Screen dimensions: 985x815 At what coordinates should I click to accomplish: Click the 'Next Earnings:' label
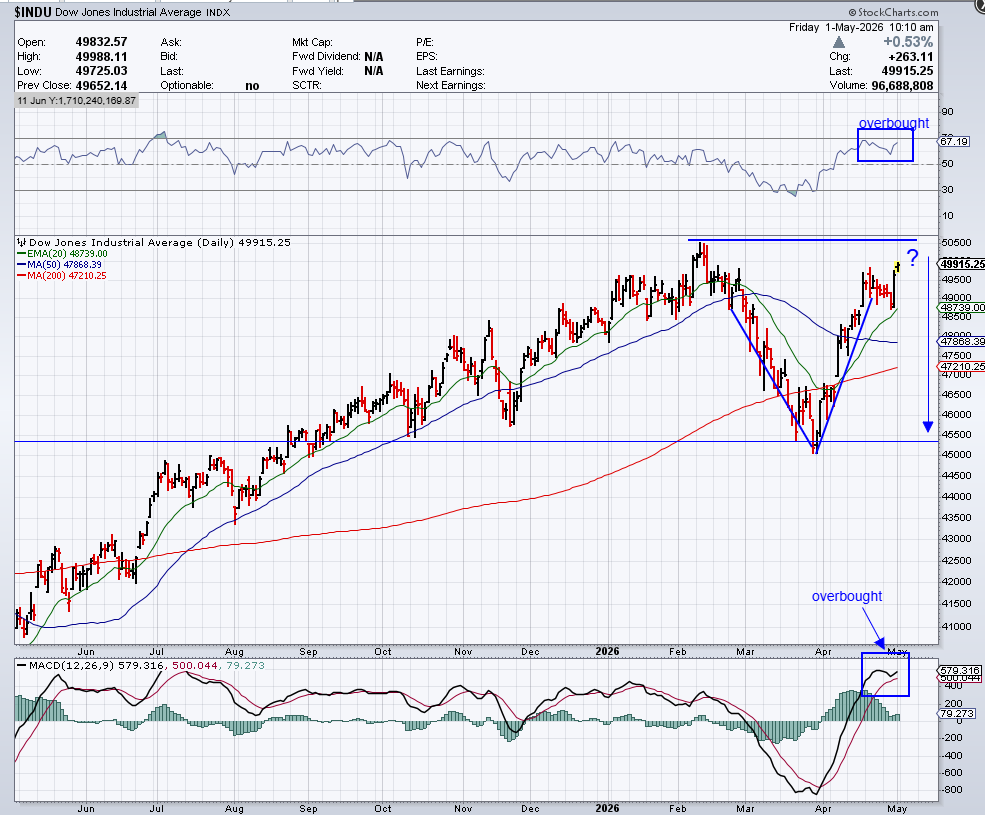pos(450,85)
